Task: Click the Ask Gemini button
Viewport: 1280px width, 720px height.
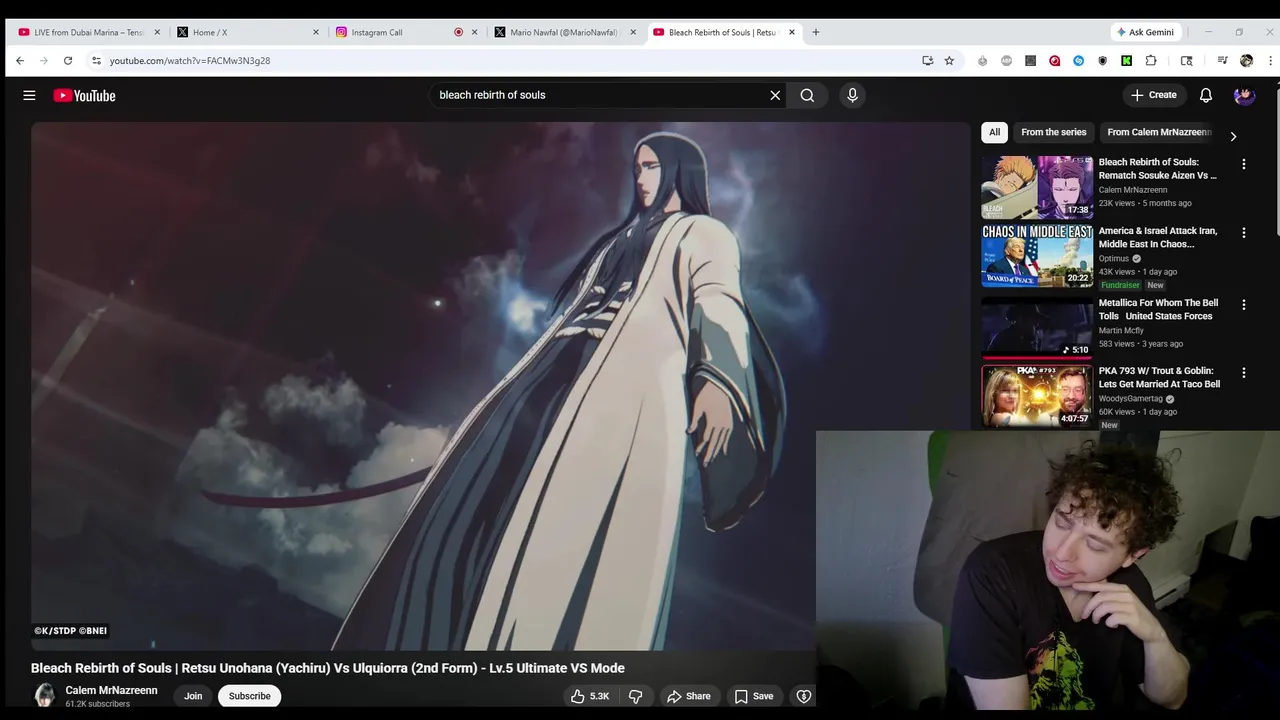Action: tap(1146, 32)
